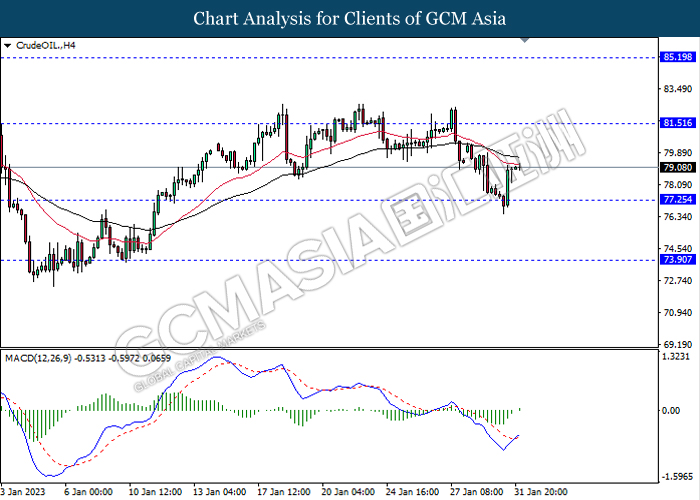Select the 85.198 resistance level label

pyautogui.click(x=678, y=57)
